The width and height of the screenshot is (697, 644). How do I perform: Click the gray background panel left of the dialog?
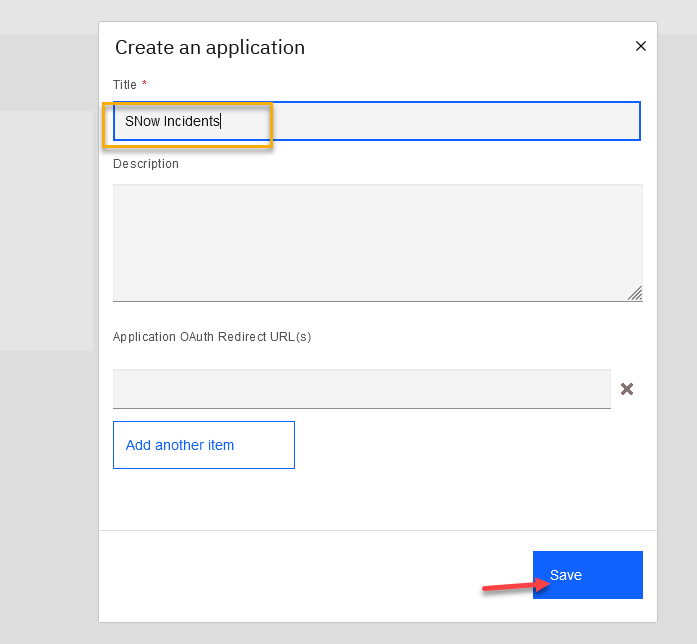[46, 230]
